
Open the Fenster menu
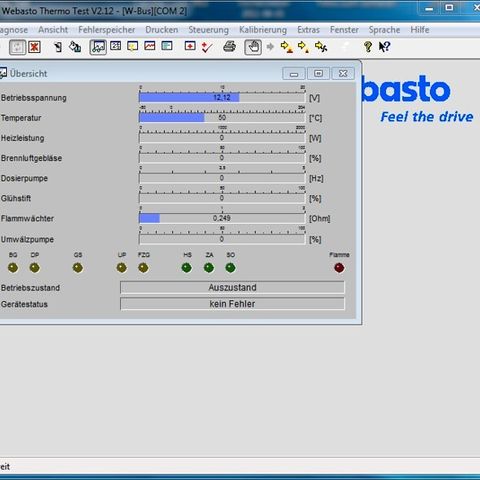coord(344,30)
